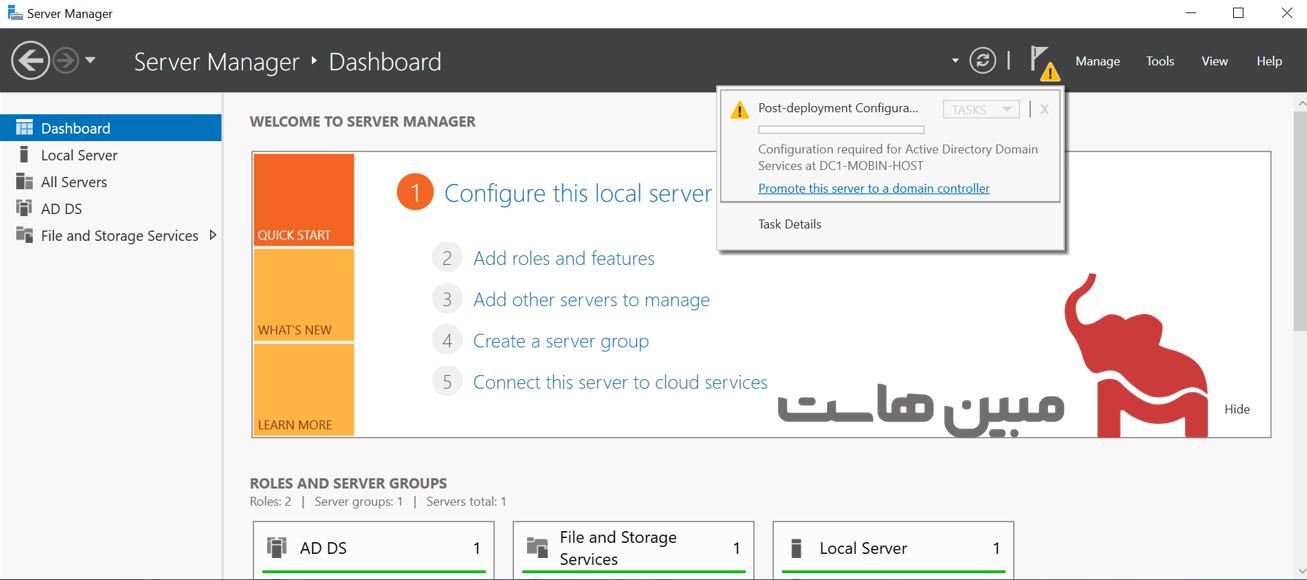Open the Manage menu

tap(1097, 61)
